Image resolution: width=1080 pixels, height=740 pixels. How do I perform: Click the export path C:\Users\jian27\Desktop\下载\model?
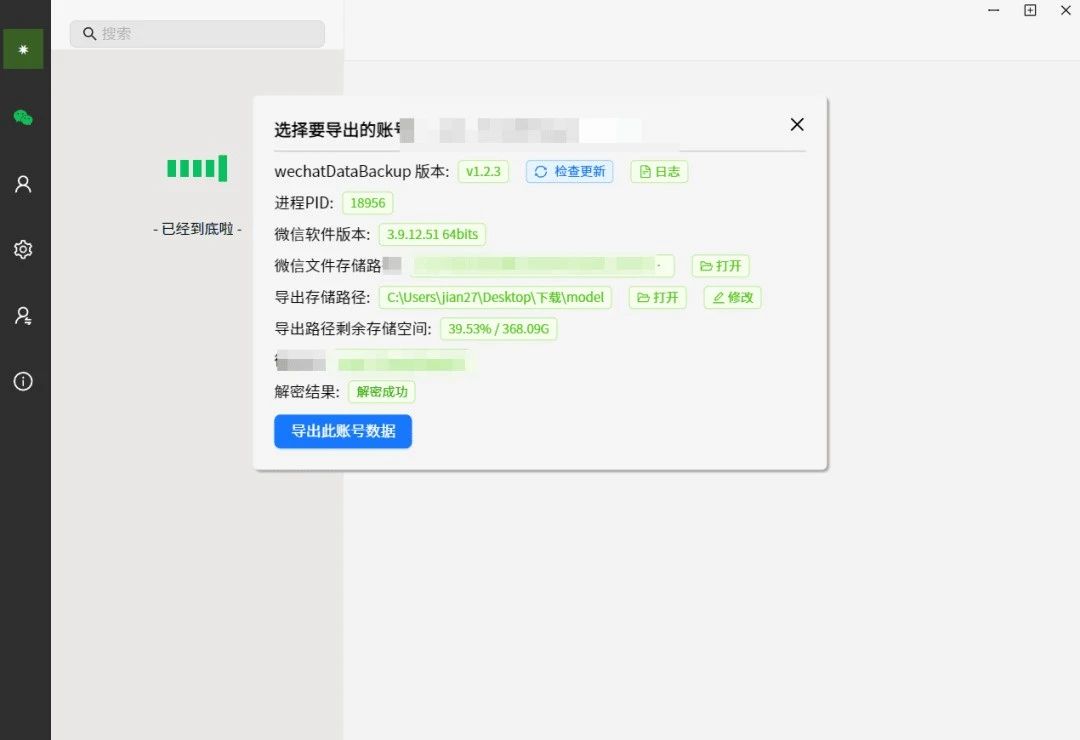point(495,298)
